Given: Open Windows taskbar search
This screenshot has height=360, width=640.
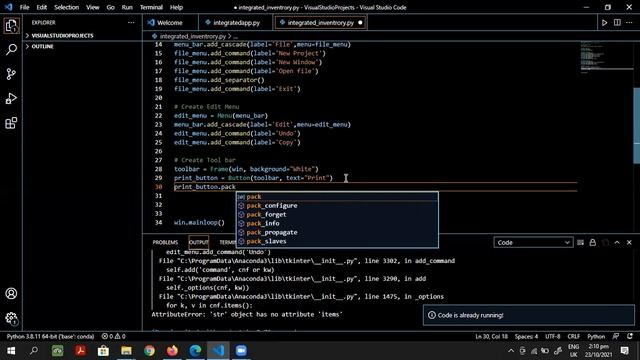Looking at the screenshot, I should click(34, 351).
